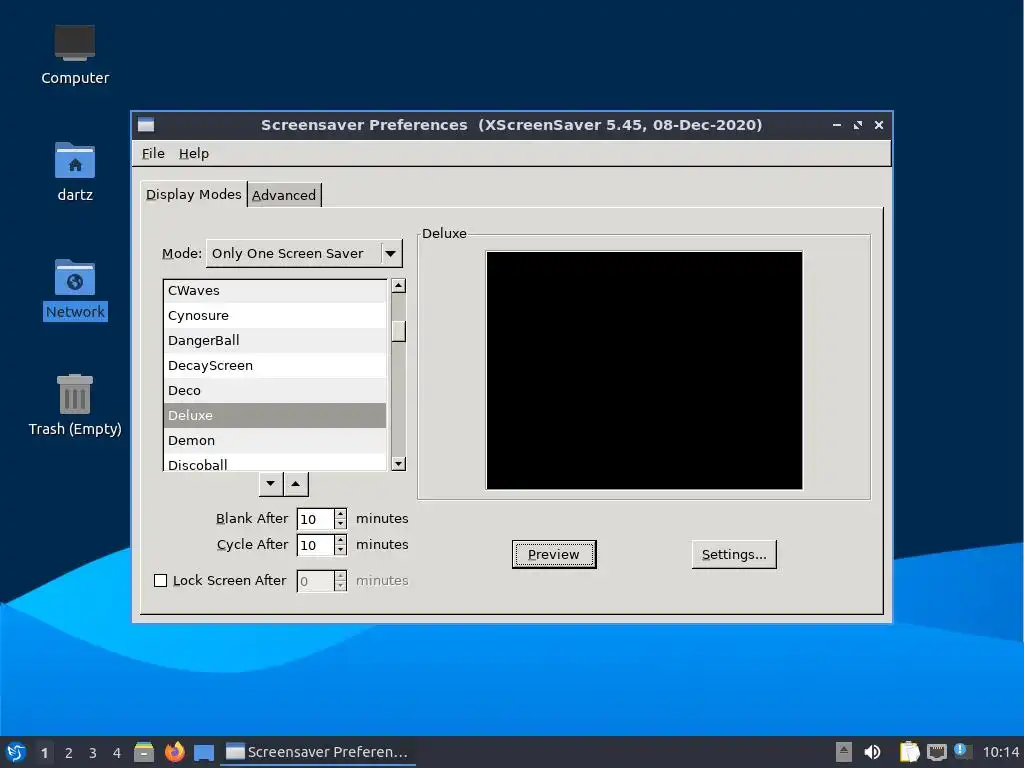The height and width of the screenshot is (768, 1024).
Task: Click the network status tray icon
Action: [x=936, y=752]
